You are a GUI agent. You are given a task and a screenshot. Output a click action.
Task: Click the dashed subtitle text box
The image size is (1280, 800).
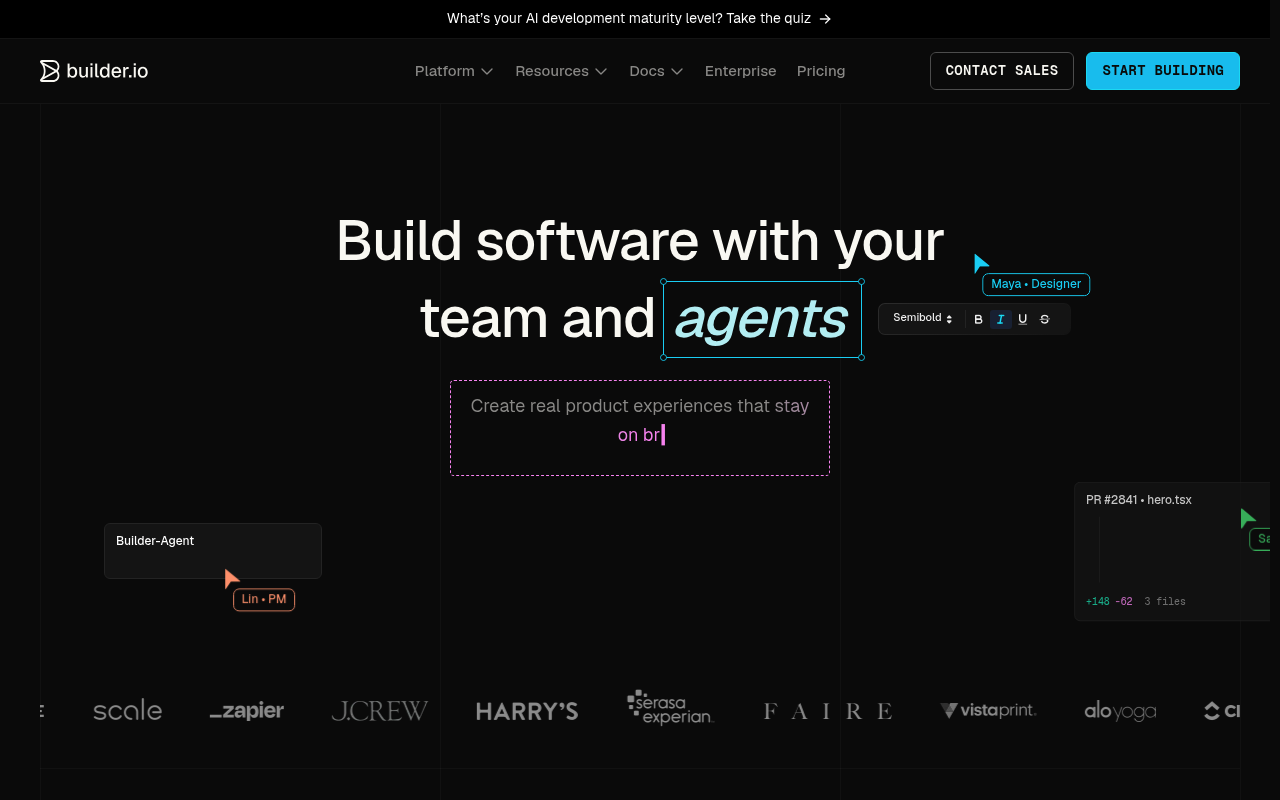click(640, 428)
